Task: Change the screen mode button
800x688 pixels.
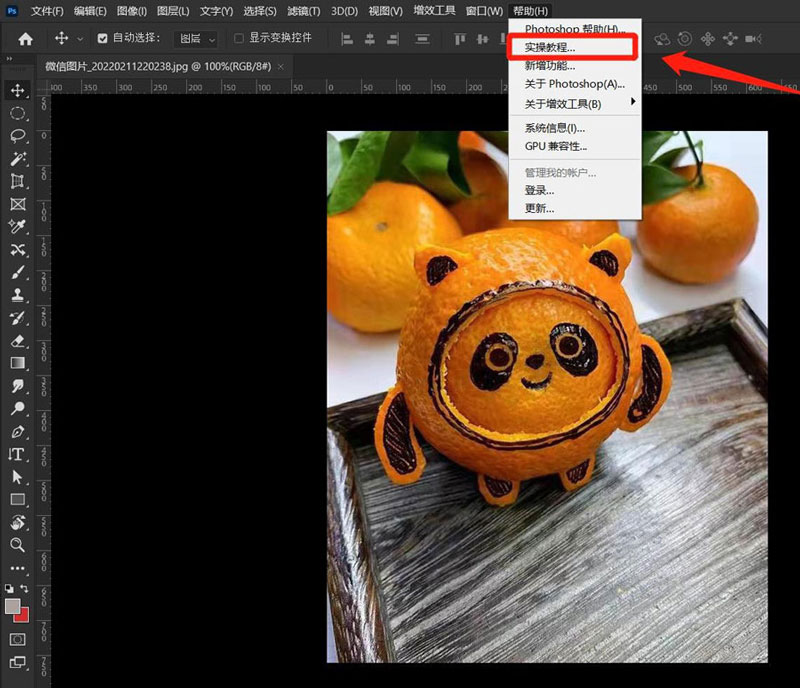Action: pyautogui.click(x=17, y=662)
